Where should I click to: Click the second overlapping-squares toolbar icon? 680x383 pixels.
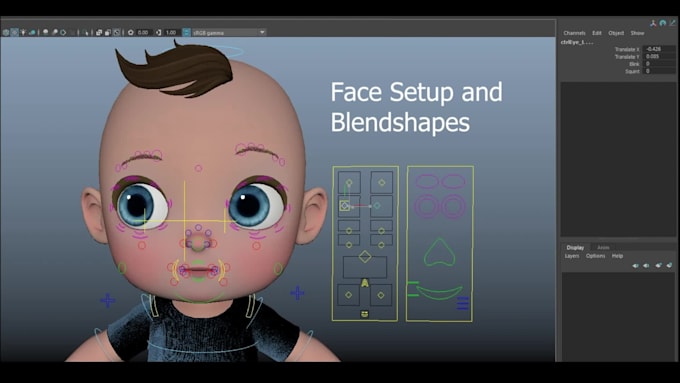tap(108, 33)
